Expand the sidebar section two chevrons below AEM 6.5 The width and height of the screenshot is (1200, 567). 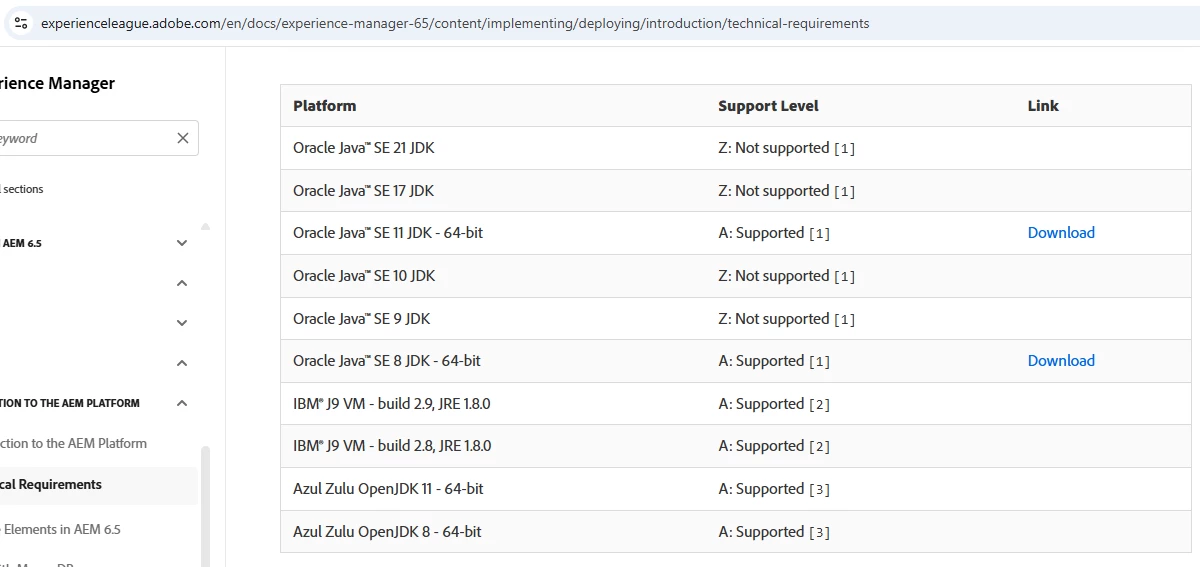[x=182, y=323]
